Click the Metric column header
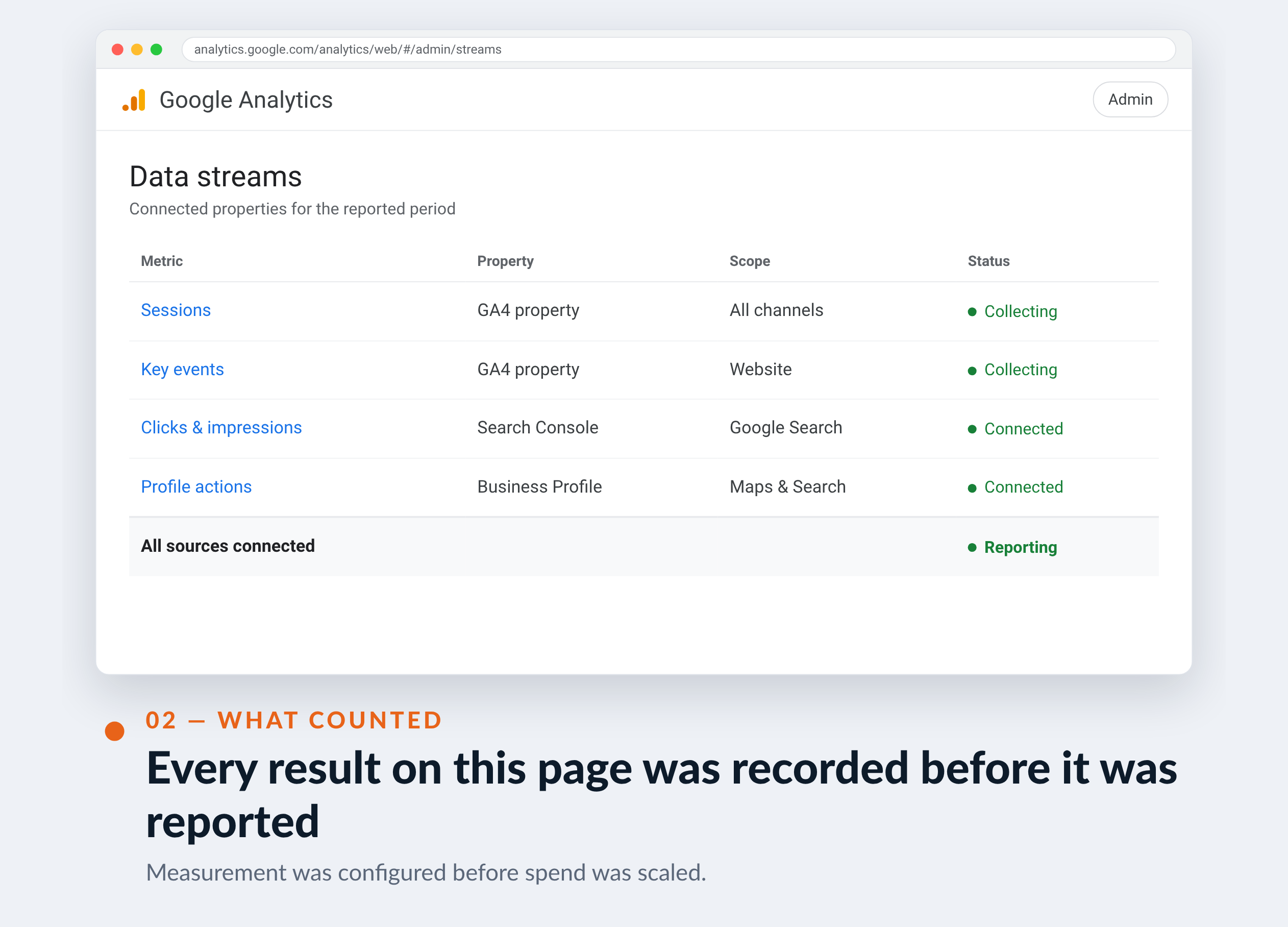The width and height of the screenshot is (1288, 927). [162, 261]
